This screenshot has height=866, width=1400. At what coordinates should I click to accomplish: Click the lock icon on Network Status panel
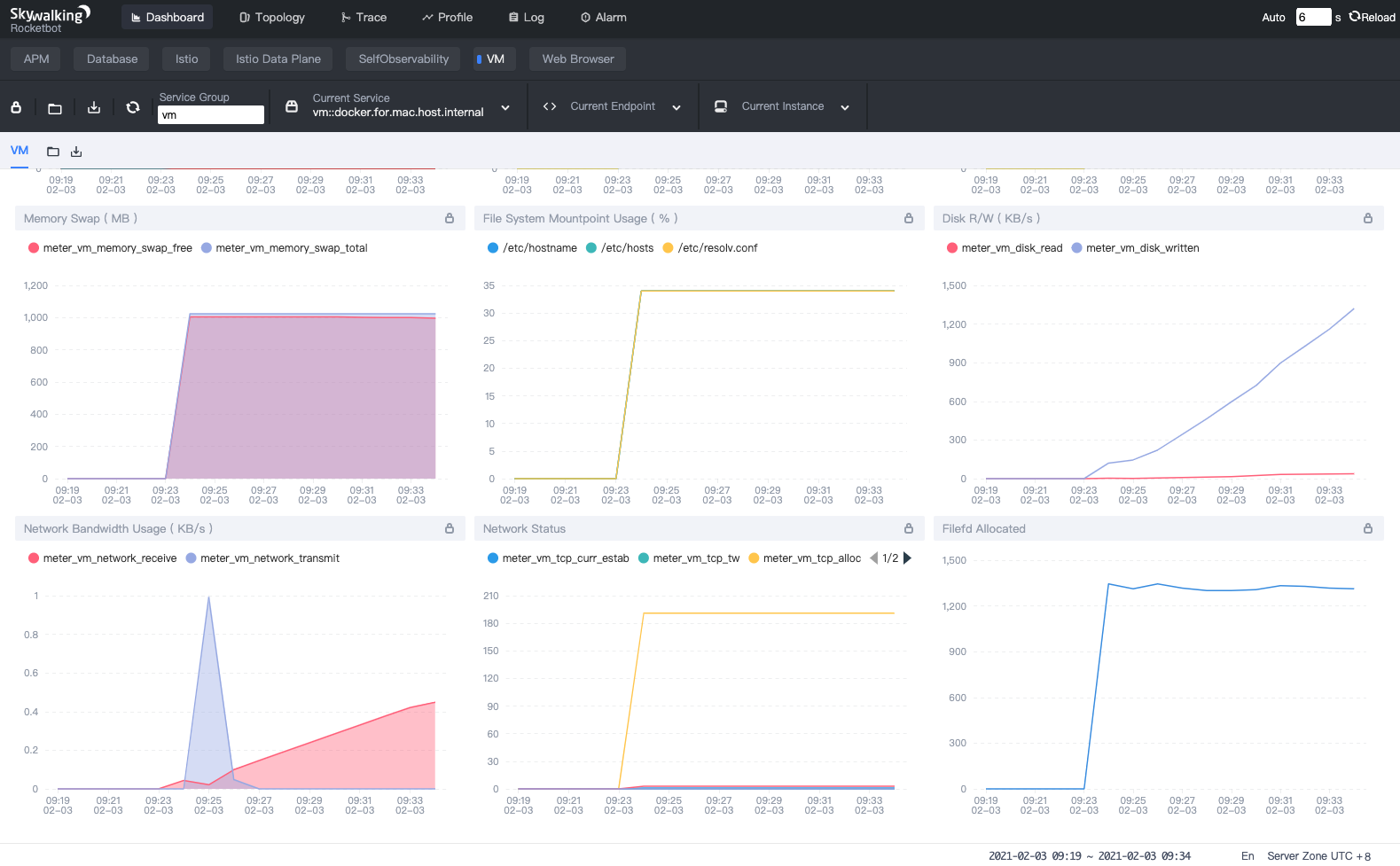click(x=909, y=528)
